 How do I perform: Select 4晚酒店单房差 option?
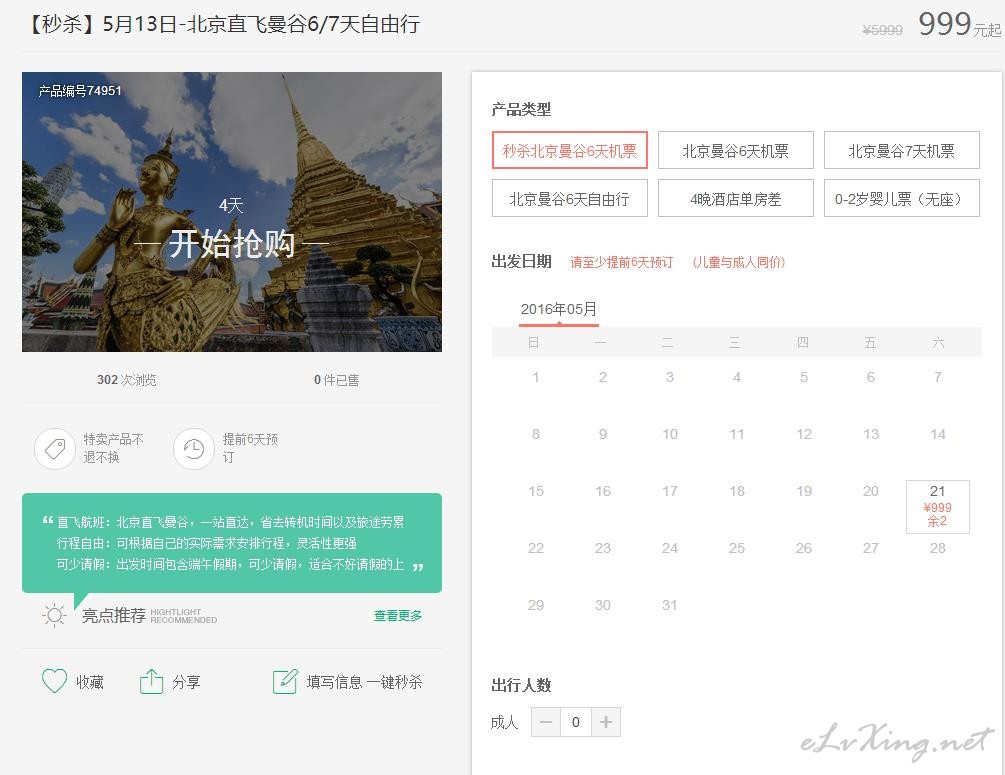[736, 198]
